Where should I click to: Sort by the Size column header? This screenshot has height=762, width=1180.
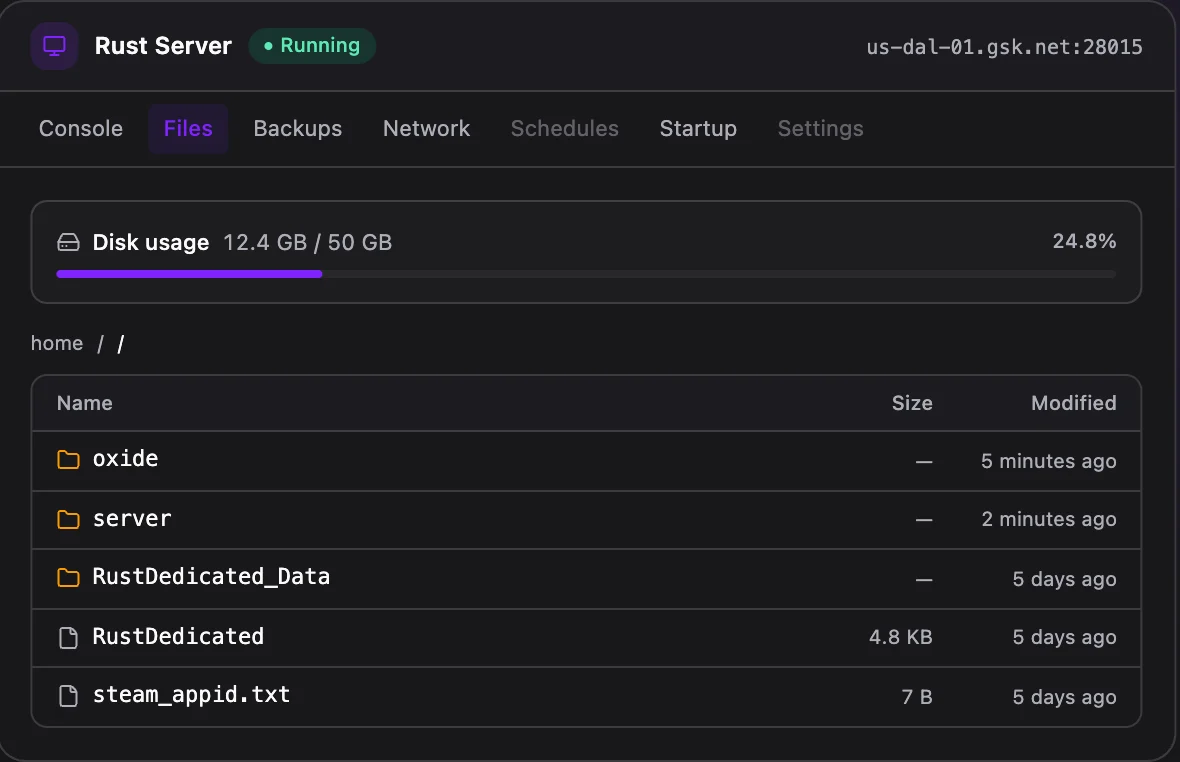click(912, 403)
